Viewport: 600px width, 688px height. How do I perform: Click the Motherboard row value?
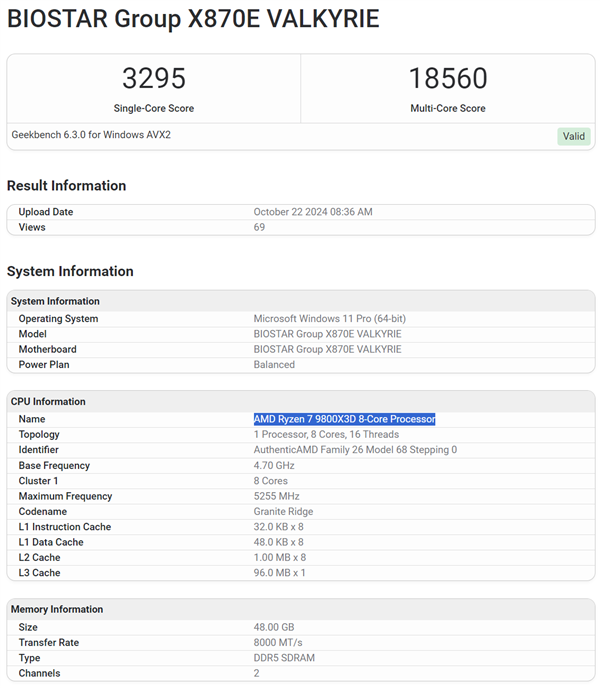coord(327,349)
